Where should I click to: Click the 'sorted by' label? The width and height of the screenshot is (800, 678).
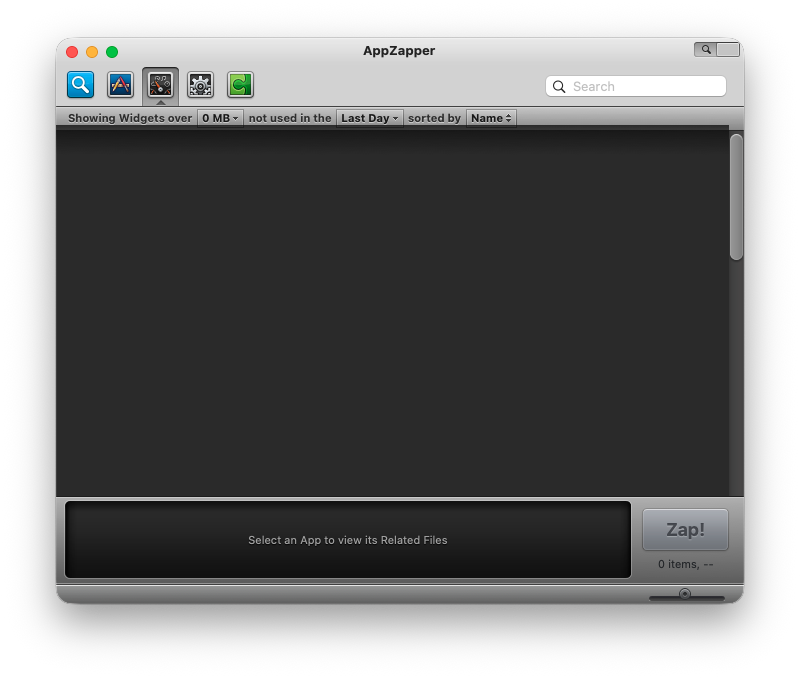(434, 118)
